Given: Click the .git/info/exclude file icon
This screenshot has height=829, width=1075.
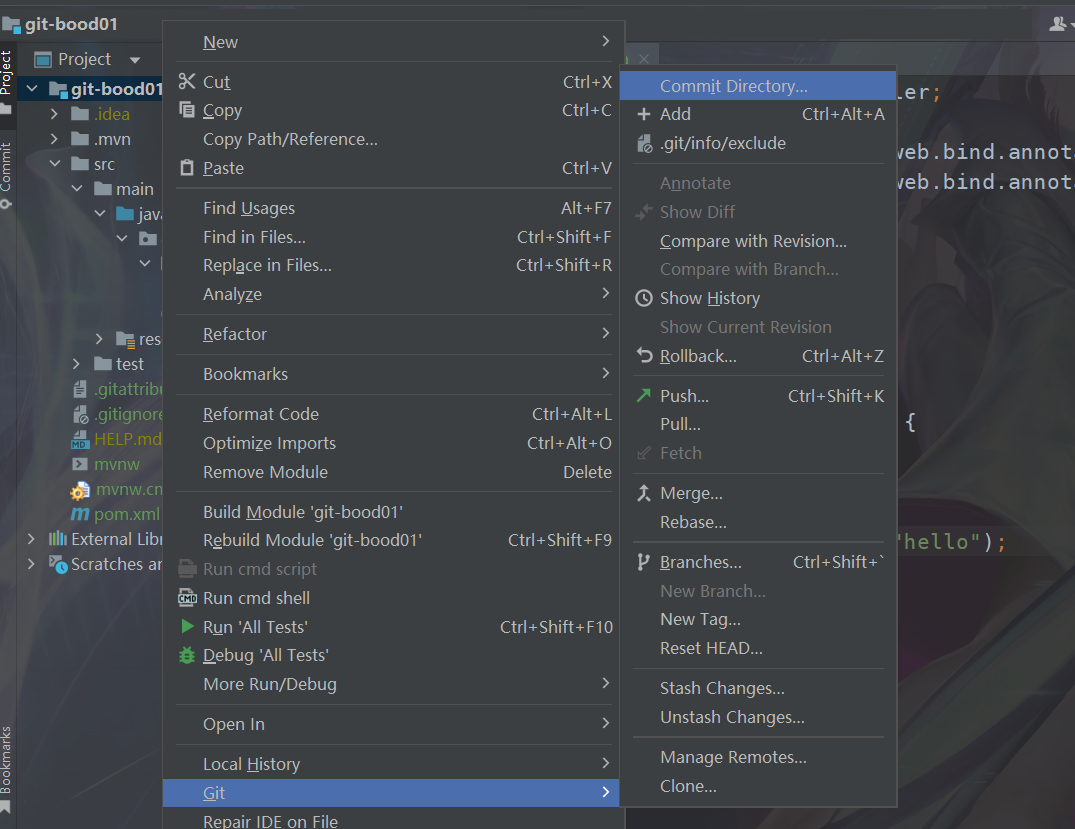Looking at the screenshot, I should coord(644,143).
